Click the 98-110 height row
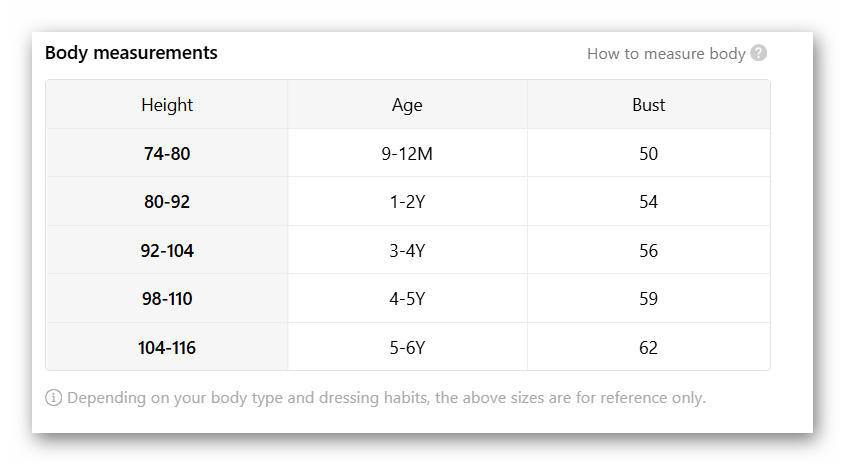This screenshot has width=845, height=465. pos(167,299)
